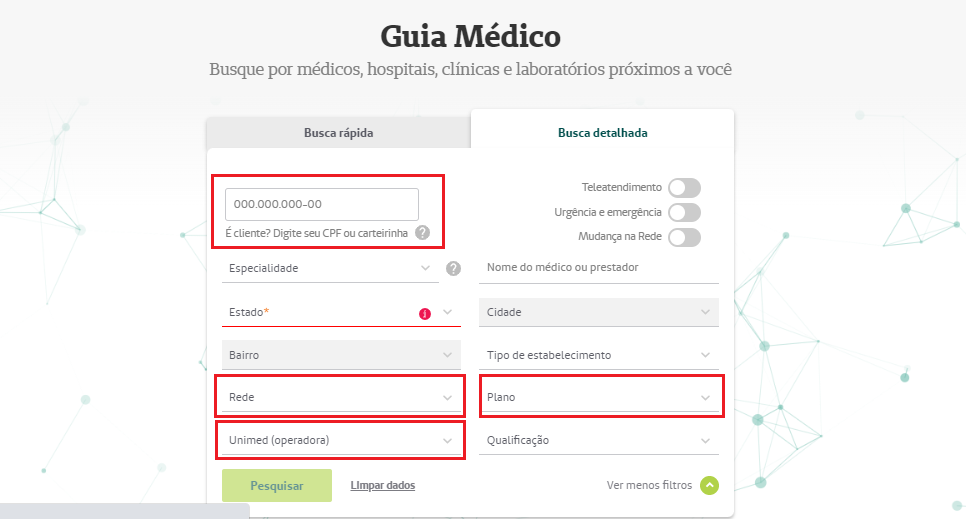Screen dimensions: 966x528
Task: Turn on the Mudança na Rede switch
Action: 684,237
